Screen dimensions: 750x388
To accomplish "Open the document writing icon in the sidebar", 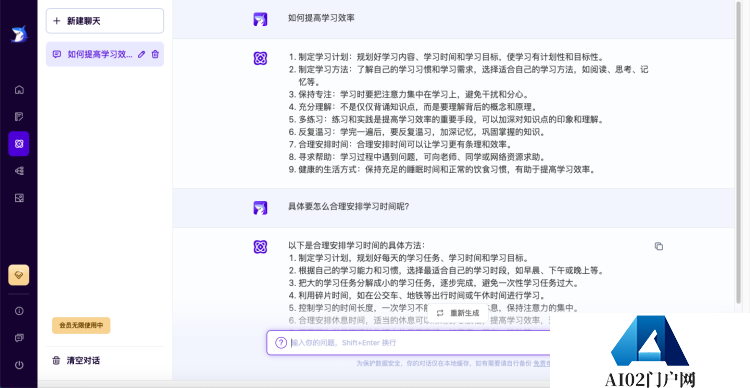I will 19,117.
